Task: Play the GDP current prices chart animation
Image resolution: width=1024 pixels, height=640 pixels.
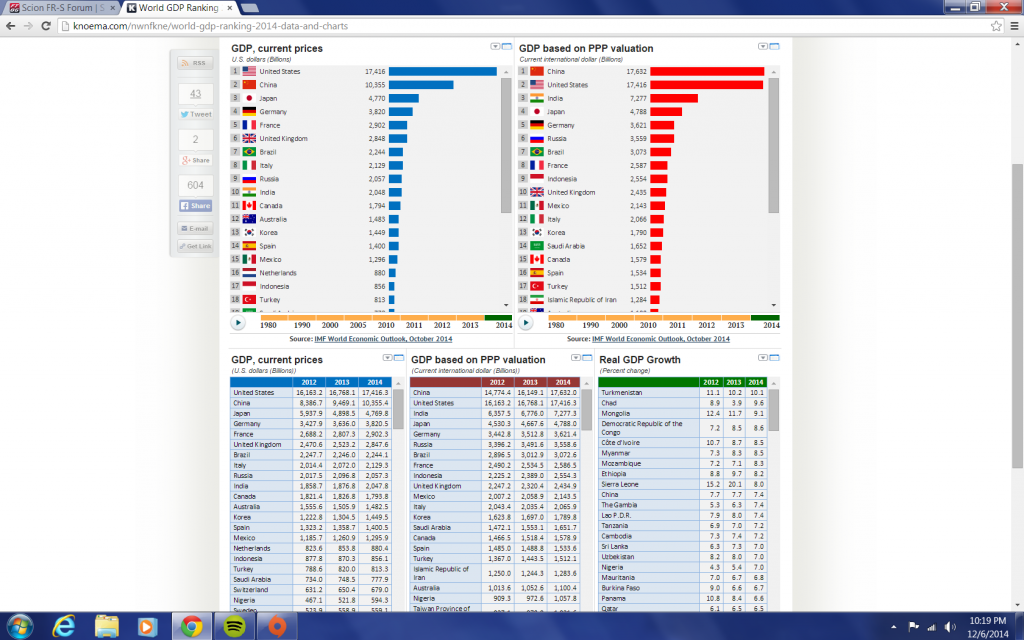Action: (238, 323)
